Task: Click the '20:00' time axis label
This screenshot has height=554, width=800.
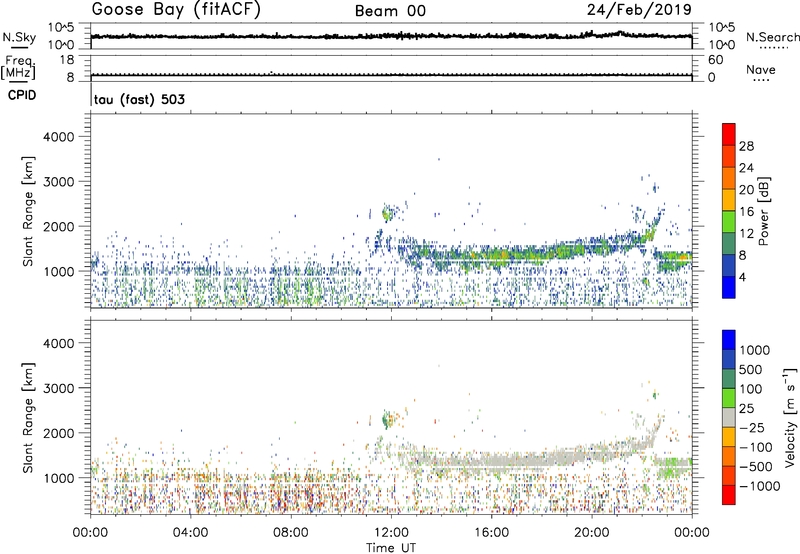Action: point(592,533)
